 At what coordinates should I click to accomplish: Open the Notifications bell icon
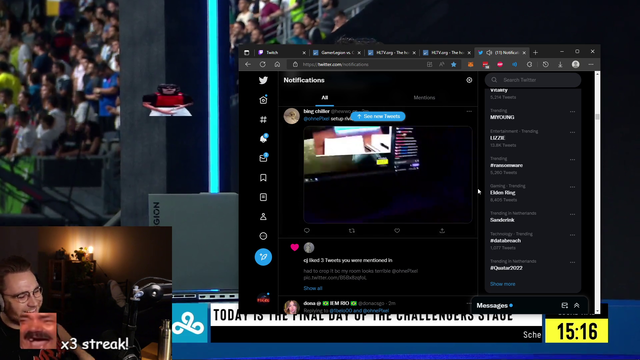(263, 139)
